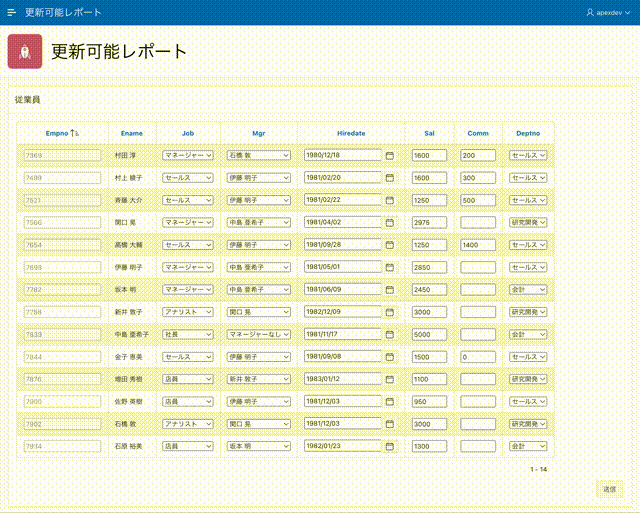The width and height of the screenshot is (640, 513).
Task: Open calendar picker for hiredate 1981/06/09
Action: click(x=390, y=290)
